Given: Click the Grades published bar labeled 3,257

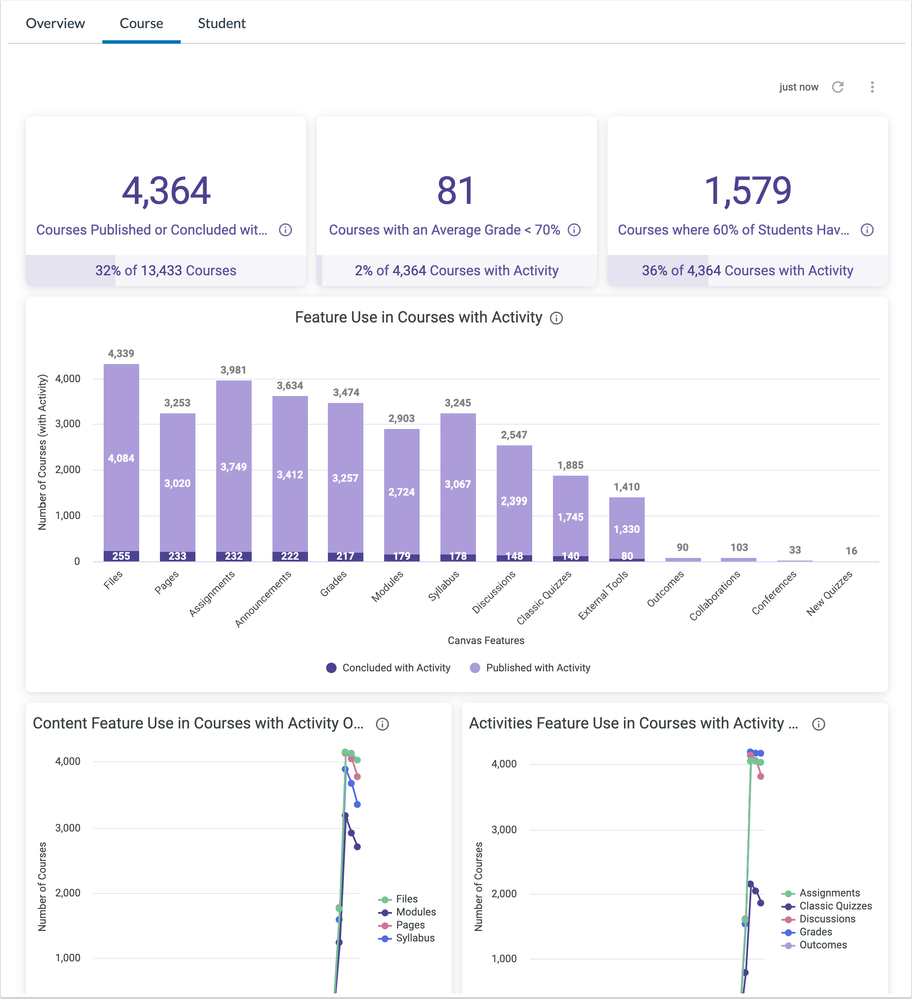Looking at the screenshot, I should (x=345, y=478).
